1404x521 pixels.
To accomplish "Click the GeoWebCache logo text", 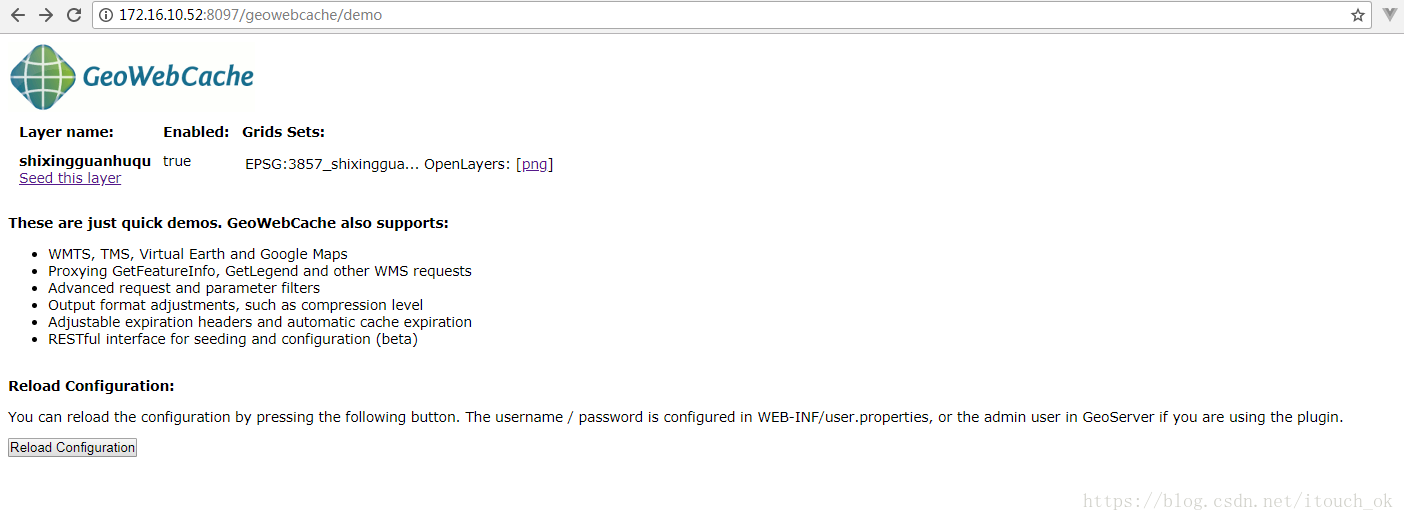I will pyautogui.click(x=168, y=77).
